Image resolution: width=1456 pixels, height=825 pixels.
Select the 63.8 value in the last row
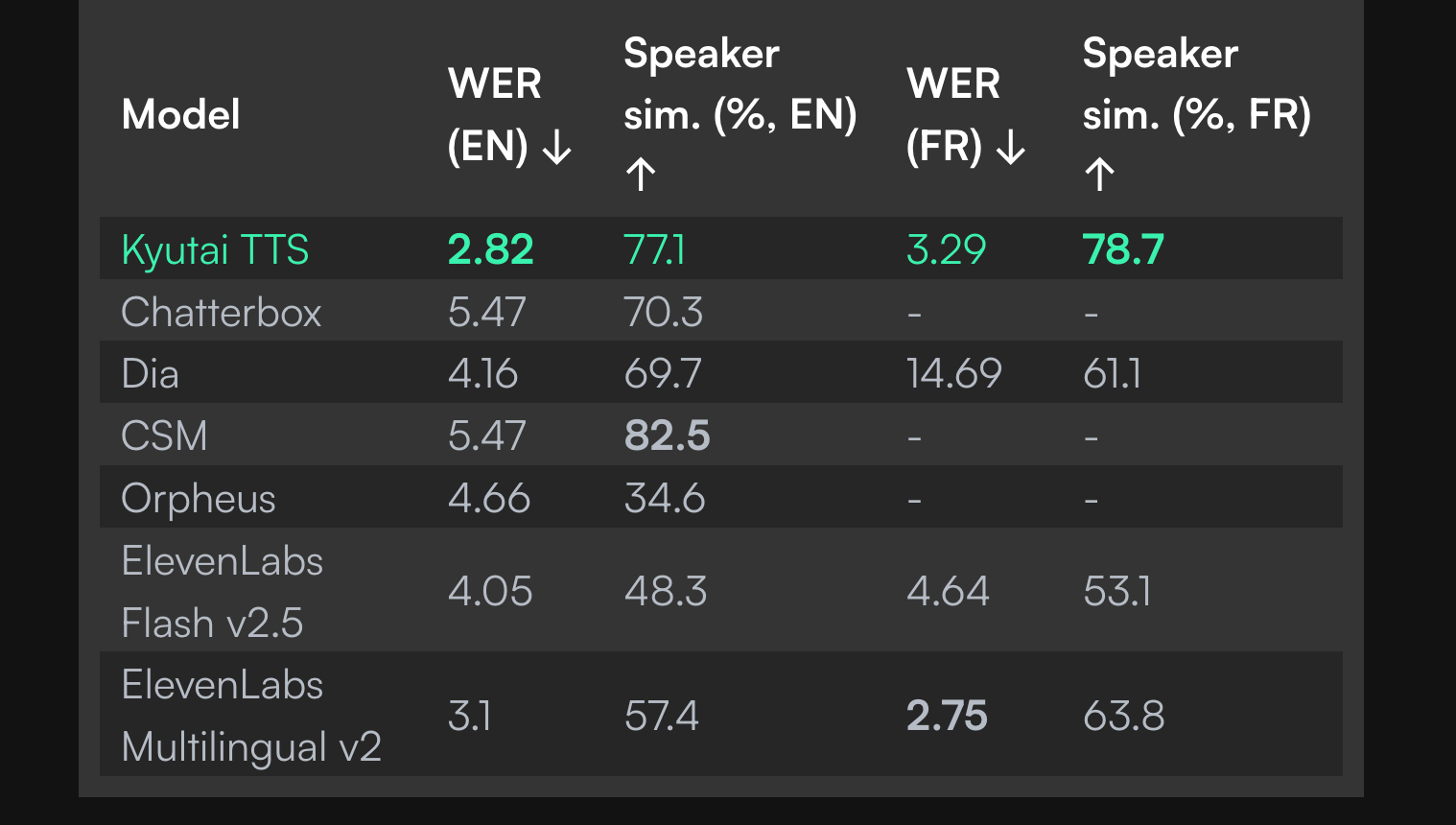tap(1124, 716)
